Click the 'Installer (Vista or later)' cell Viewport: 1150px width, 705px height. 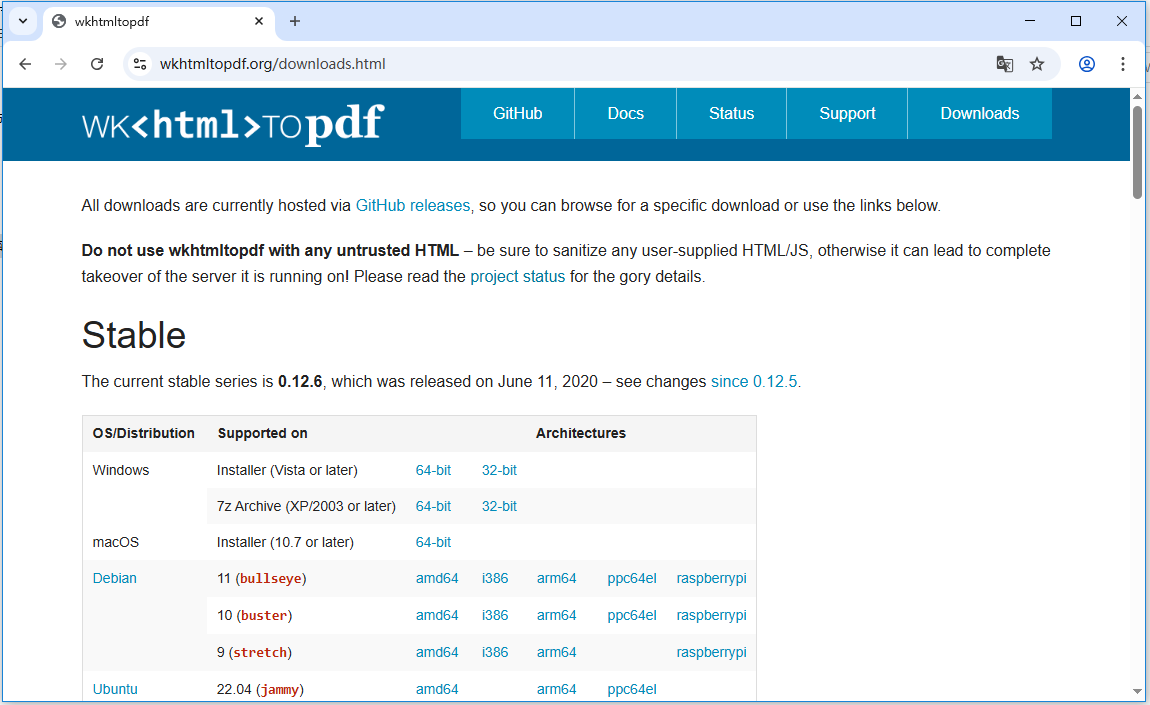(288, 470)
